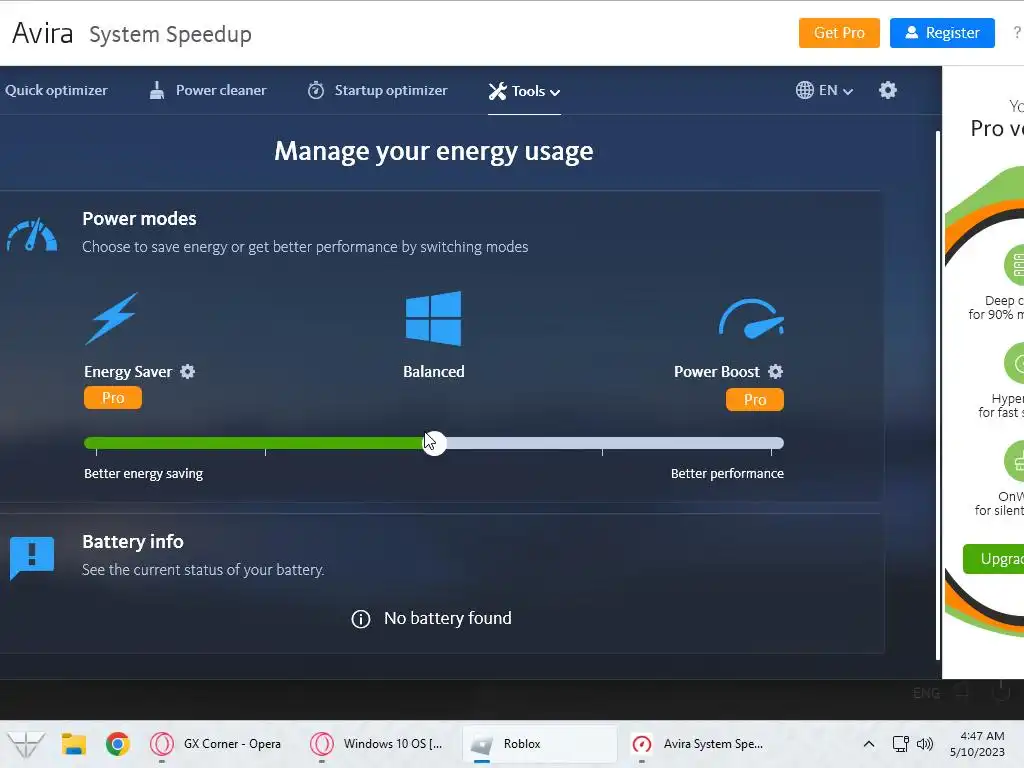Switch to Power cleaner tab
This screenshot has width=1024, height=768.
[208, 90]
